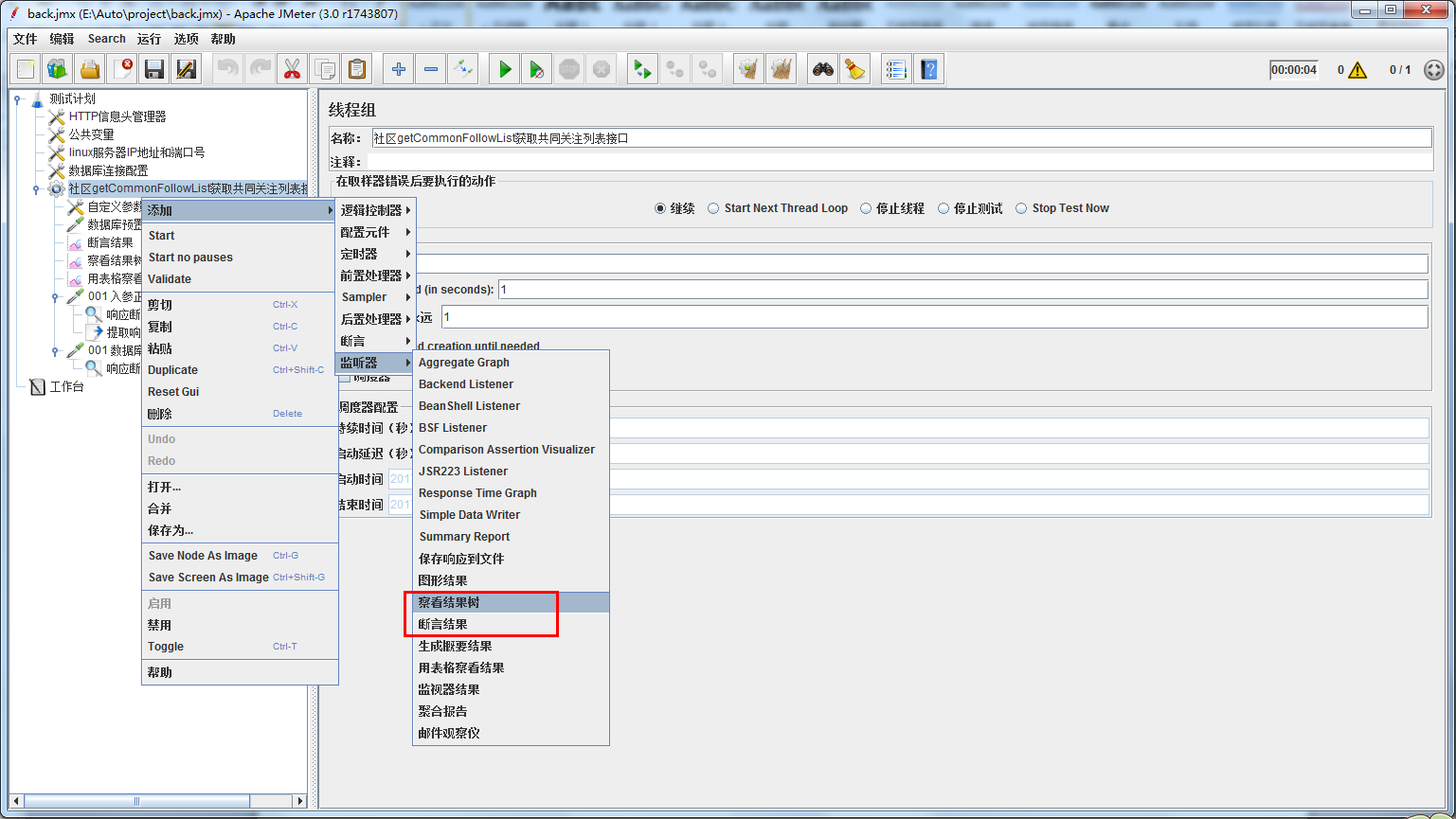1456x819 pixels.
Task: Select HTTP信息头管理器 in the tree
Action: (117, 116)
